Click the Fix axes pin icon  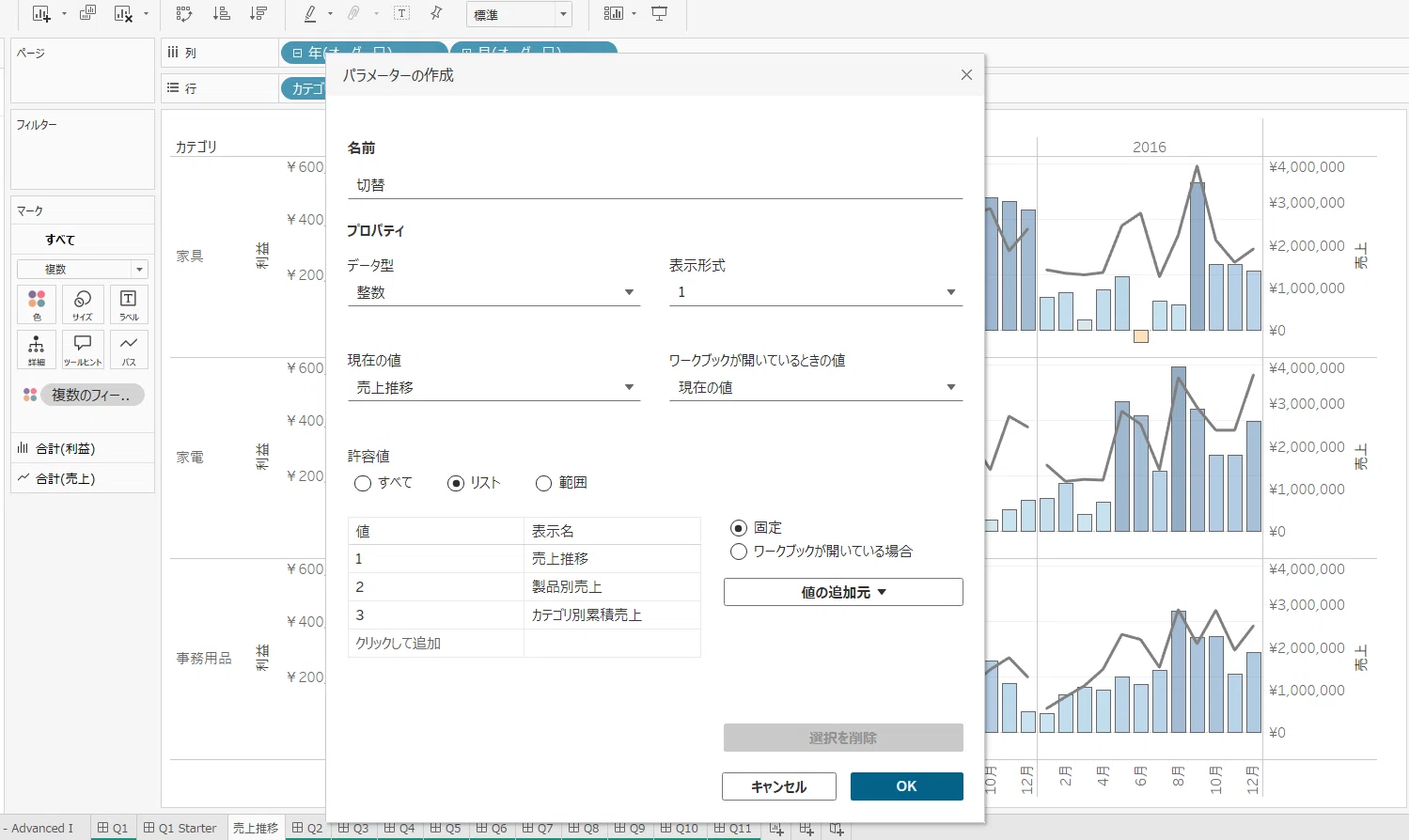(436, 14)
